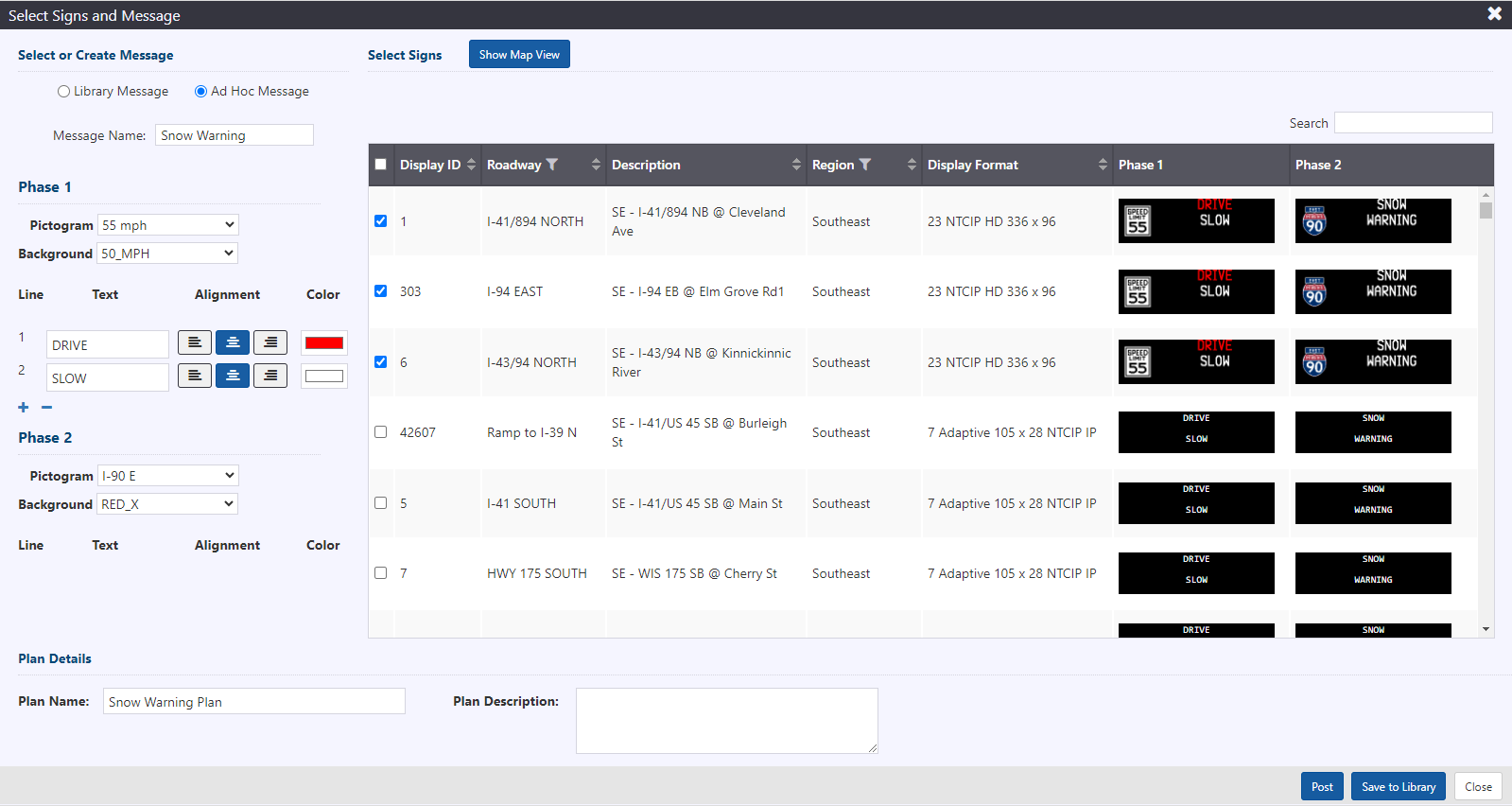Toggle select-all checkbox in table header

[x=381, y=164]
